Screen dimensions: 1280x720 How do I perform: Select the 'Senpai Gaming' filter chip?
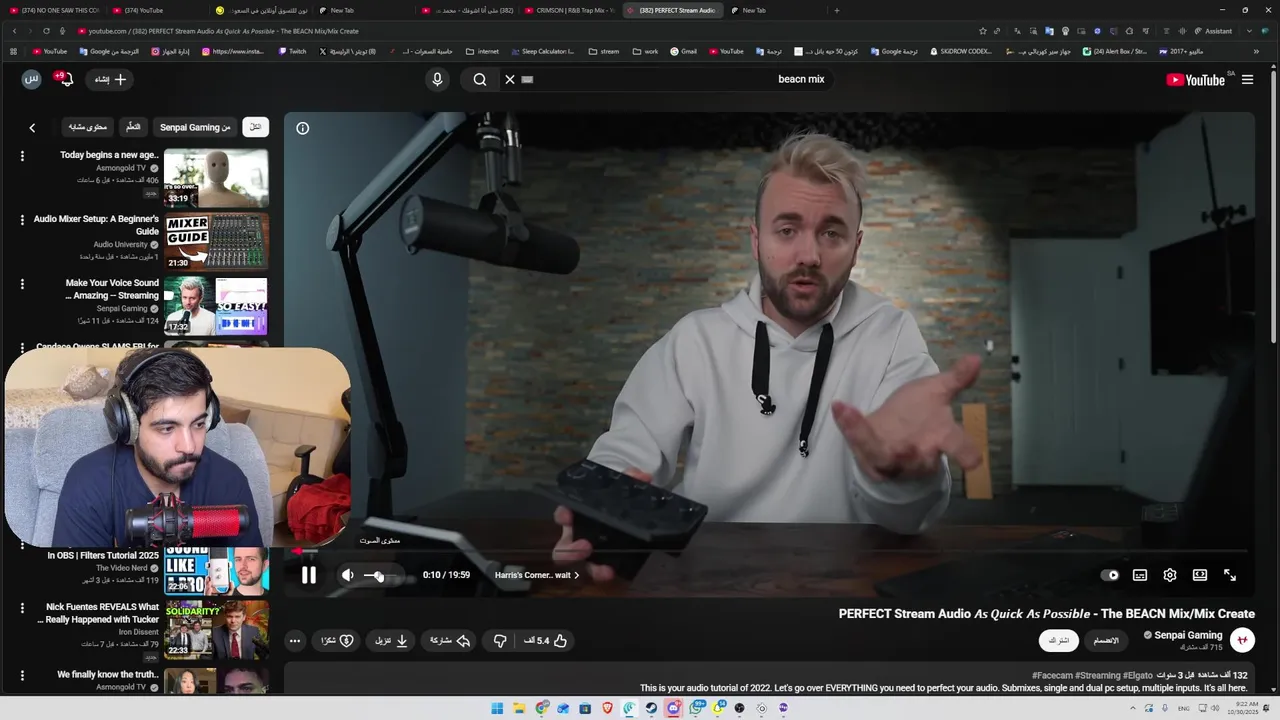point(195,127)
